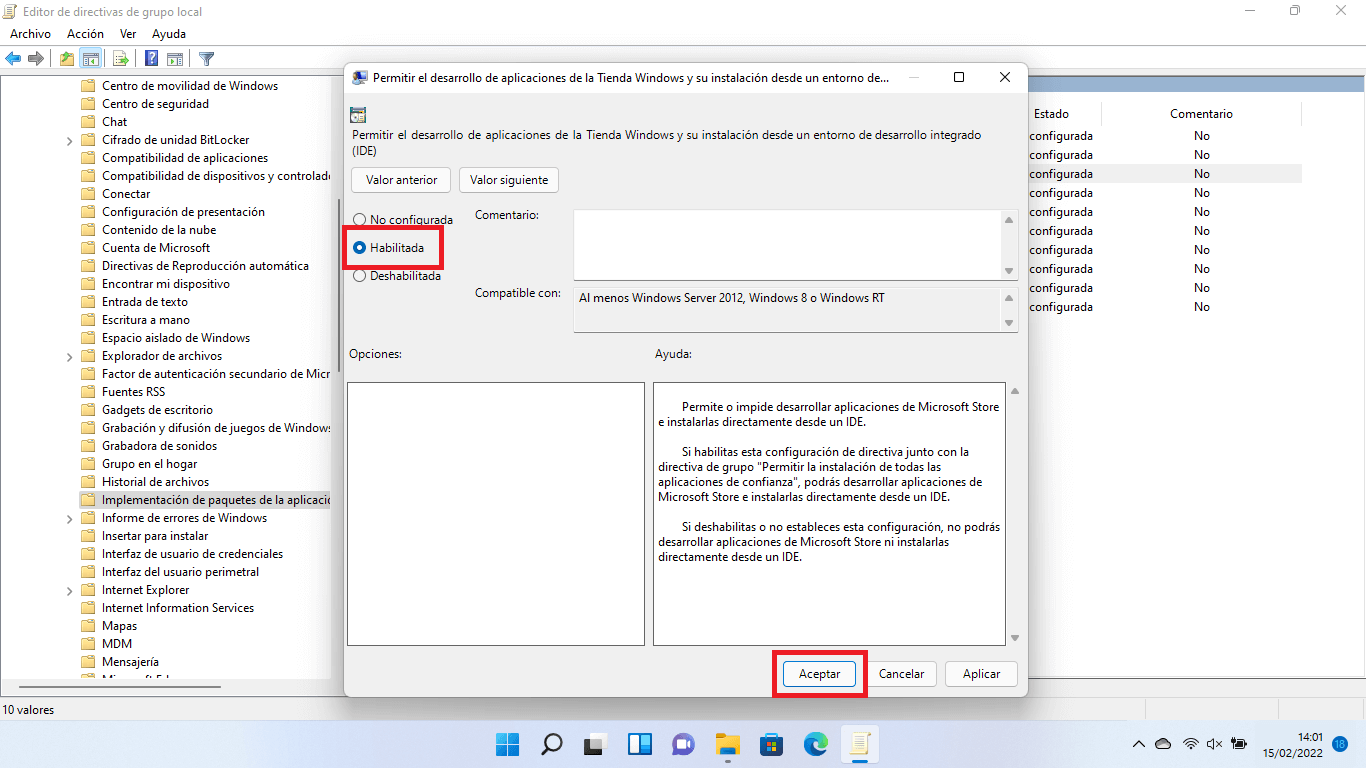The width and height of the screenshot is (1367, 769).
Task: Click the Valor siguiente button
Action: pyautogui.click(x=509, y=180)
